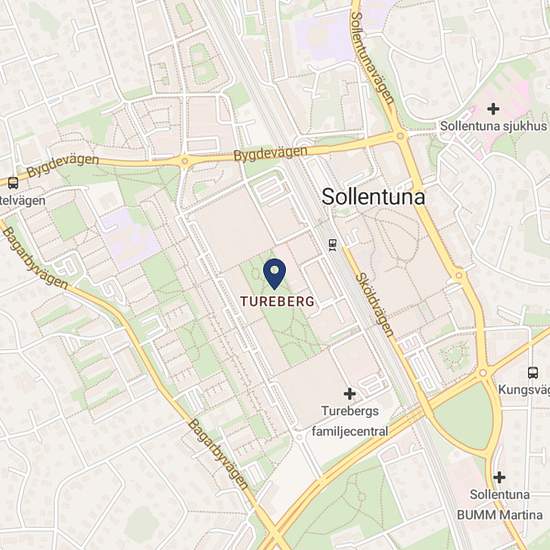Screen dimensions: 550x550
Task: Click the blue Tureberg location pin
Action: coord(274,274)
